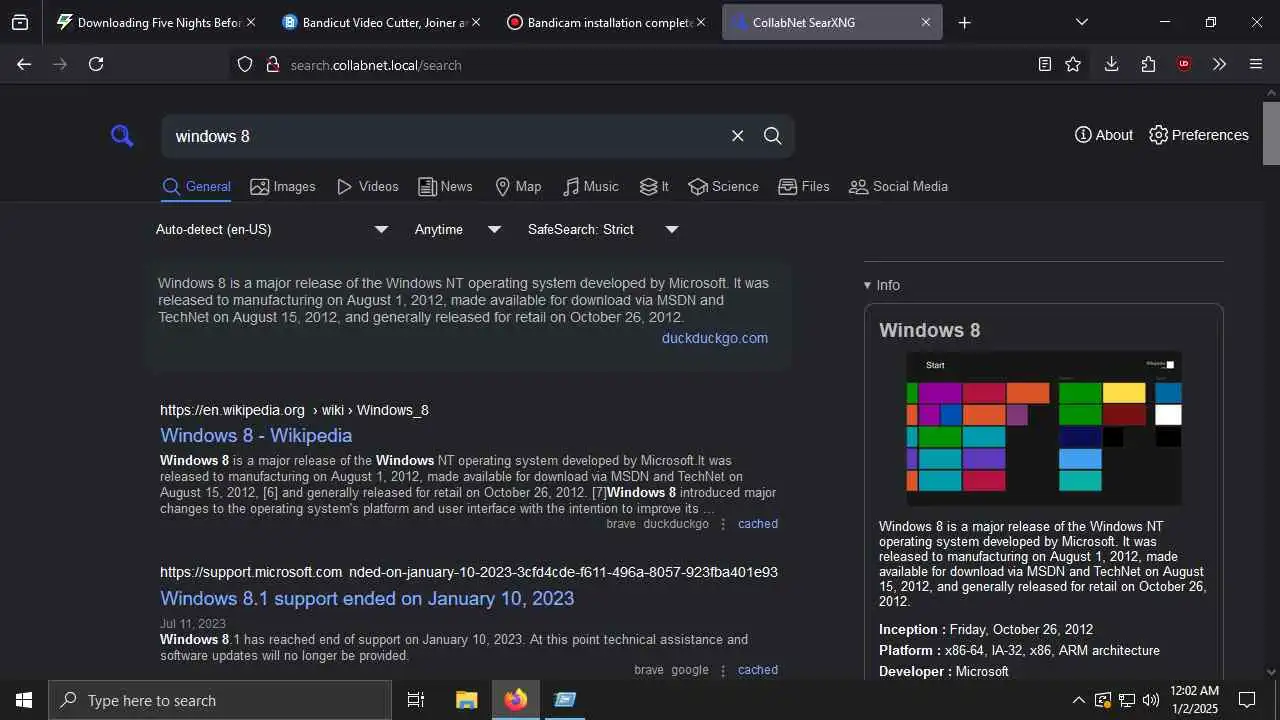Image resolution: width=1280 pixels, height=720 pixels.
Task: Open the duckduckgo.com answer source link
Action: (x=715, y=338)
